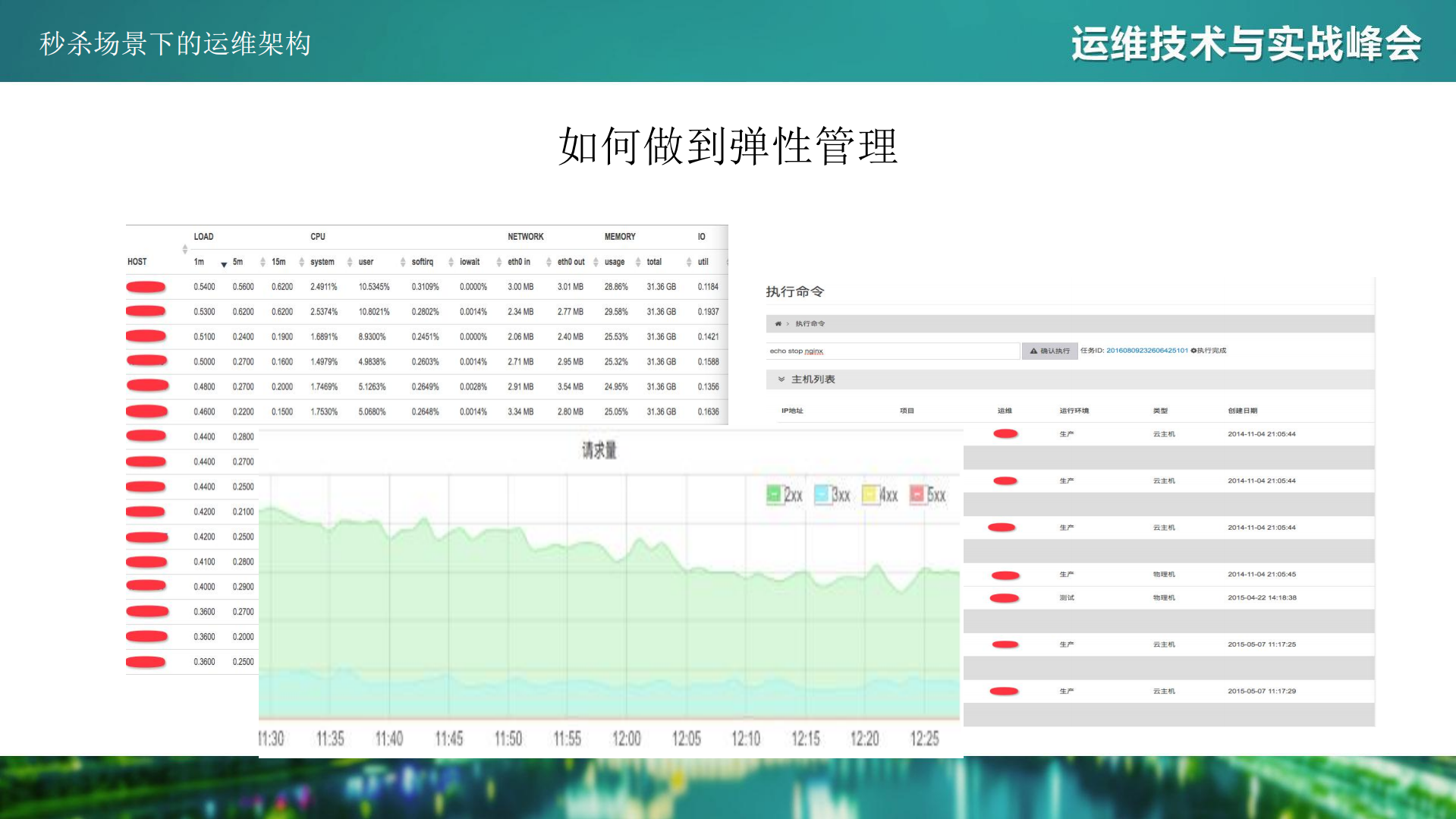
Task: Click the red status badge of the first HOST row
Action: 146,286
